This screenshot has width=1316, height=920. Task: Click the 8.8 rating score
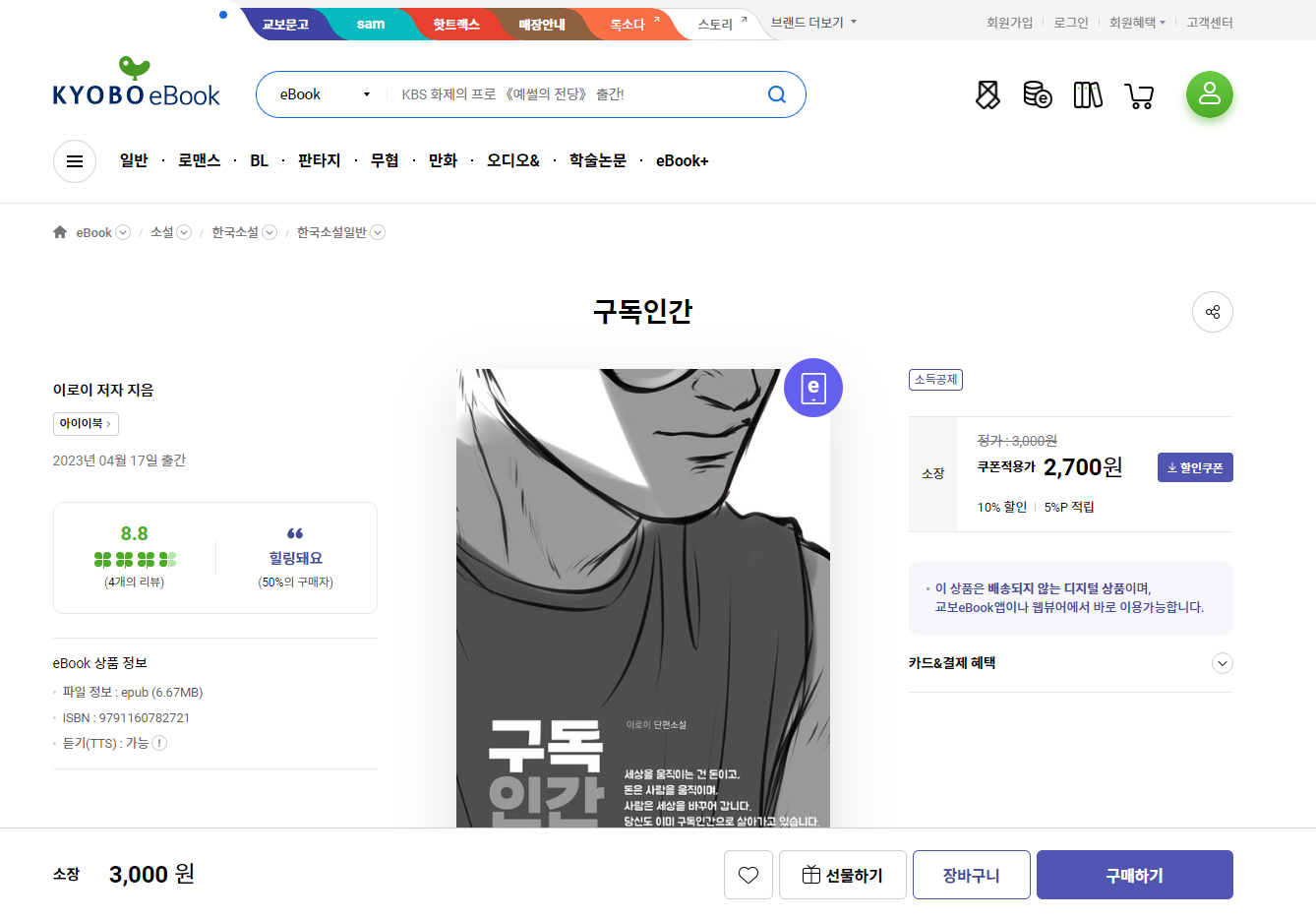(x=135, y=533)
